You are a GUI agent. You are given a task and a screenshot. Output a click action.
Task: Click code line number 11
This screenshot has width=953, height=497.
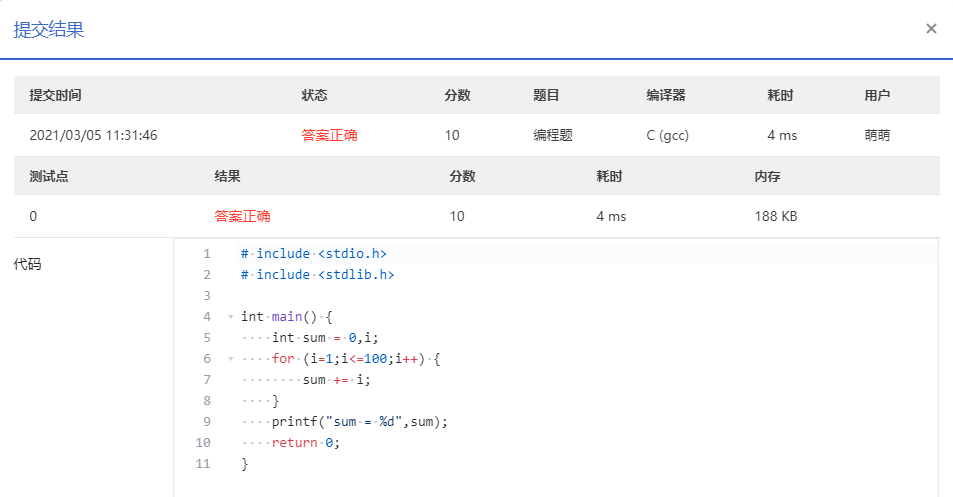click(x=203, y=464)
